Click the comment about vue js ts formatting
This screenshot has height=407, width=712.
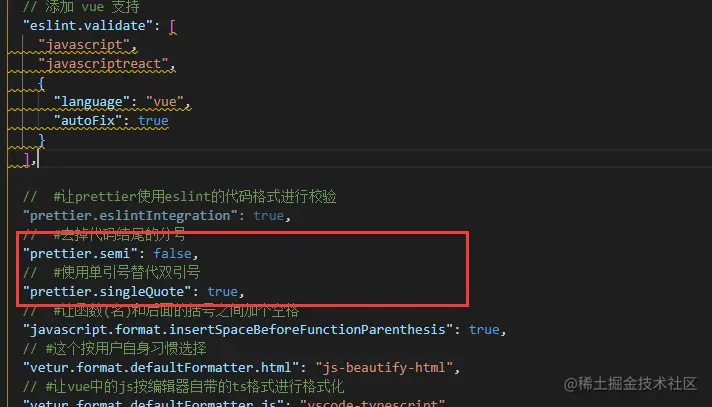tap(183, 387)
